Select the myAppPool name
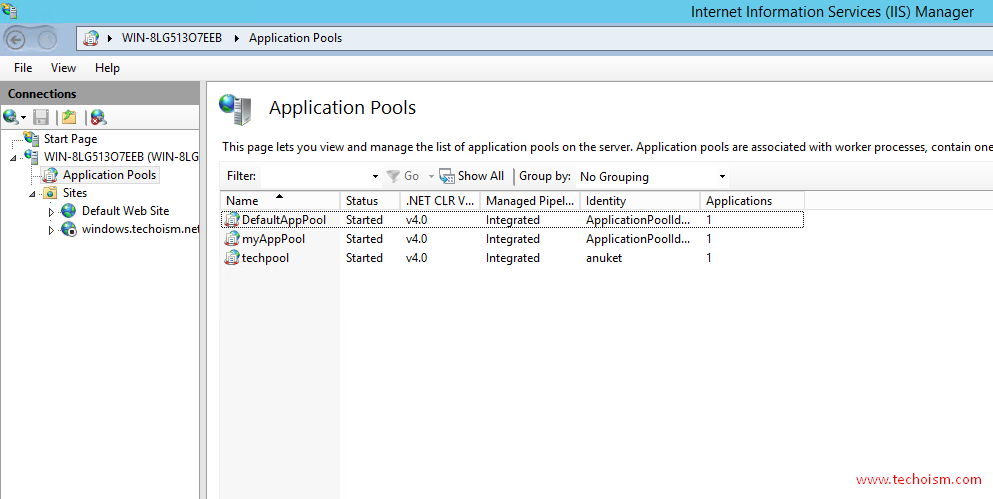The width and height of the screenshot is (993, 499). [x=273, y=239]
